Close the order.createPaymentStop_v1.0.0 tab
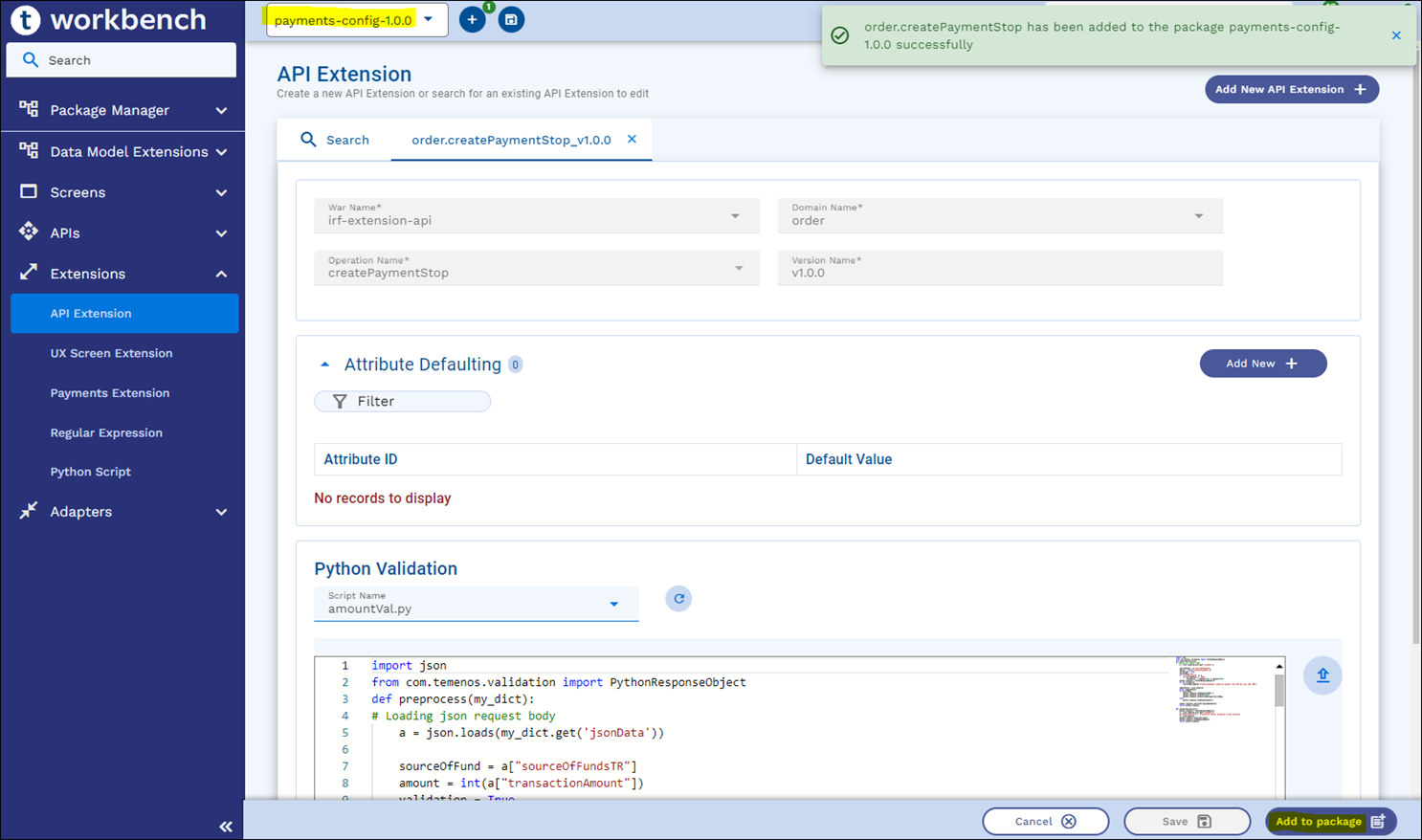The image size is (1422, 840). pyautogui.click(x=632, y=140)
